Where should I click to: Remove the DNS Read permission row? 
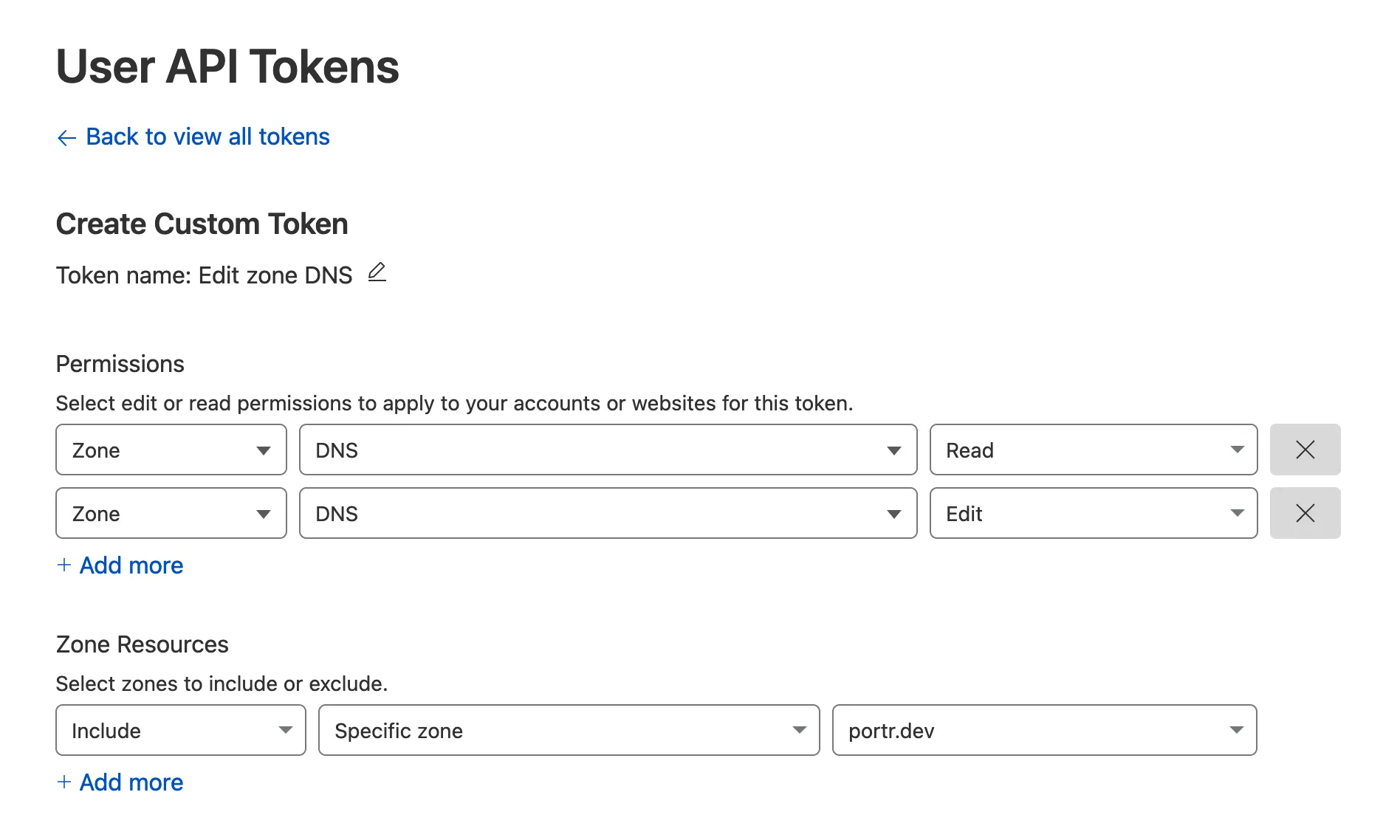[x=1305, y=450]
